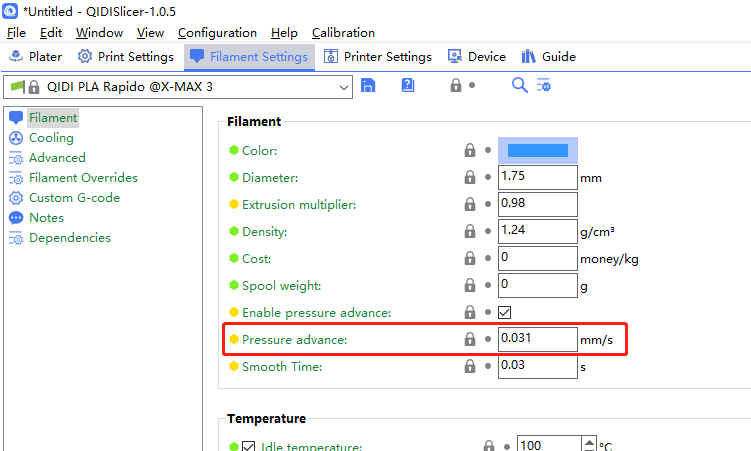
Task: Increase idle temperature with spinner arrow
Action: [590, 442]
